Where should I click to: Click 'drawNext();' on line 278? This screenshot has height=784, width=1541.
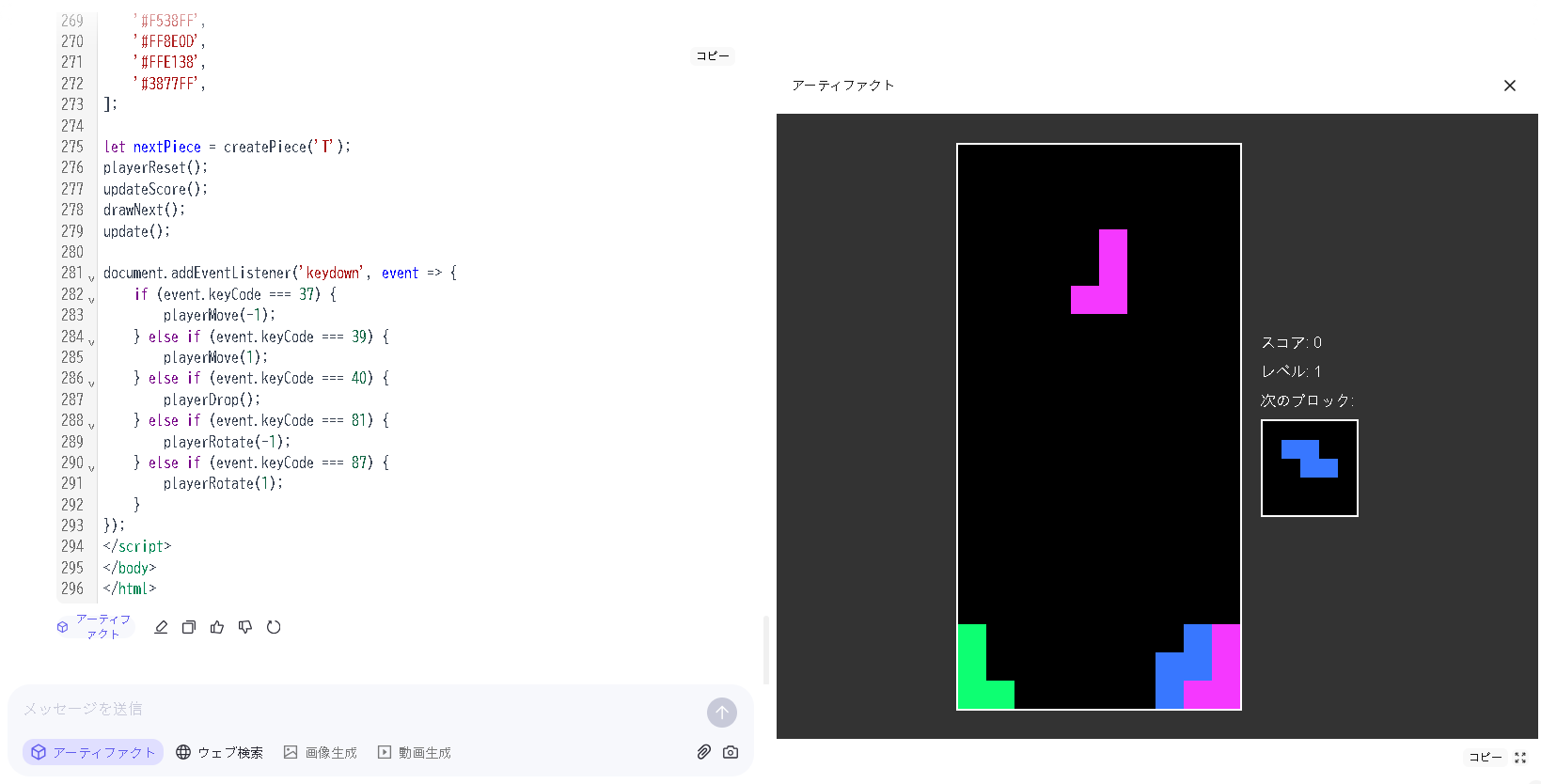pos(145,210)
